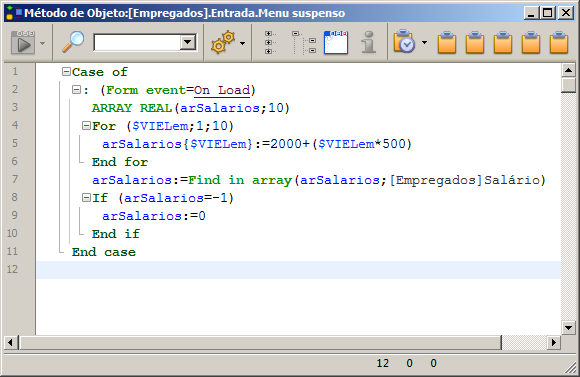Click the clipboard history clock icon
This screenshot has width=580, height=377.
pyautogui.click(x=404, y=41)
